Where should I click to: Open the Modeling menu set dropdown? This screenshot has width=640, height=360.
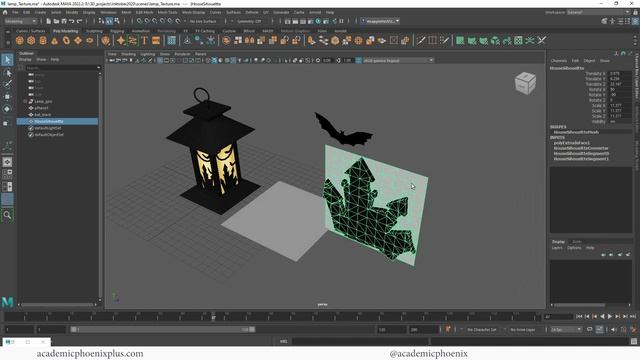click(20, 21)
